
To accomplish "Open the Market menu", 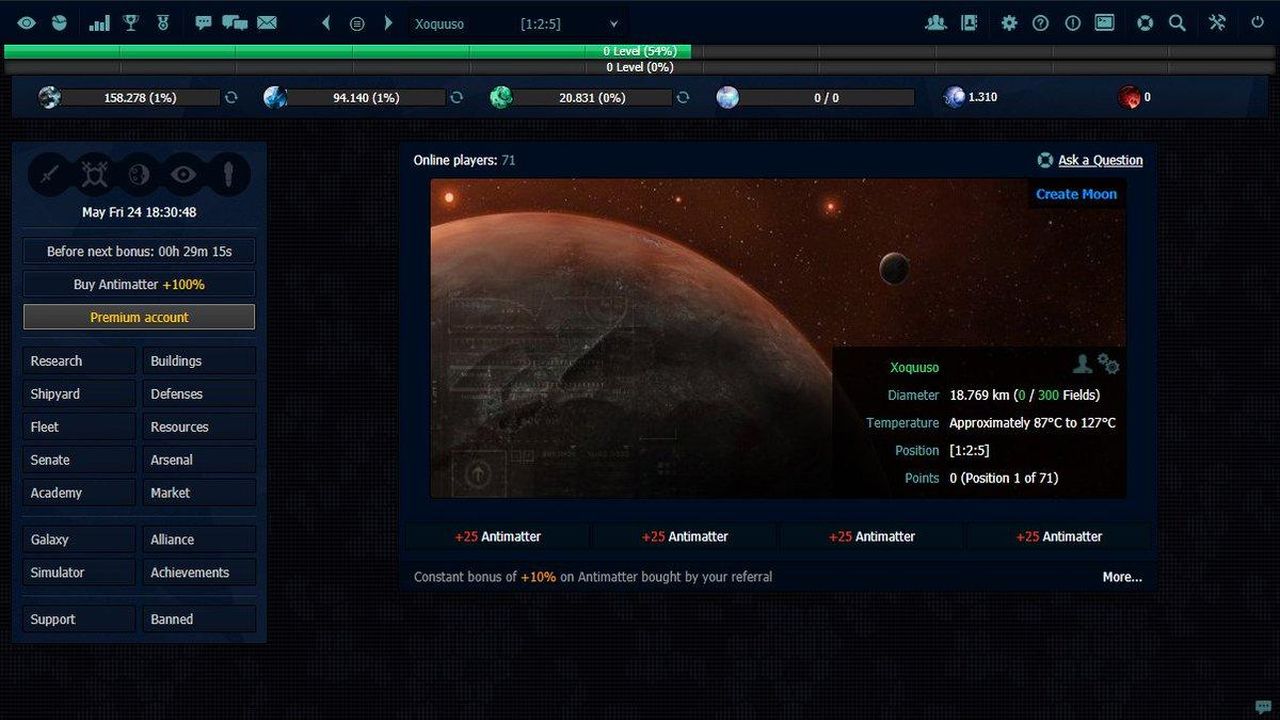I will pos(199,493).
